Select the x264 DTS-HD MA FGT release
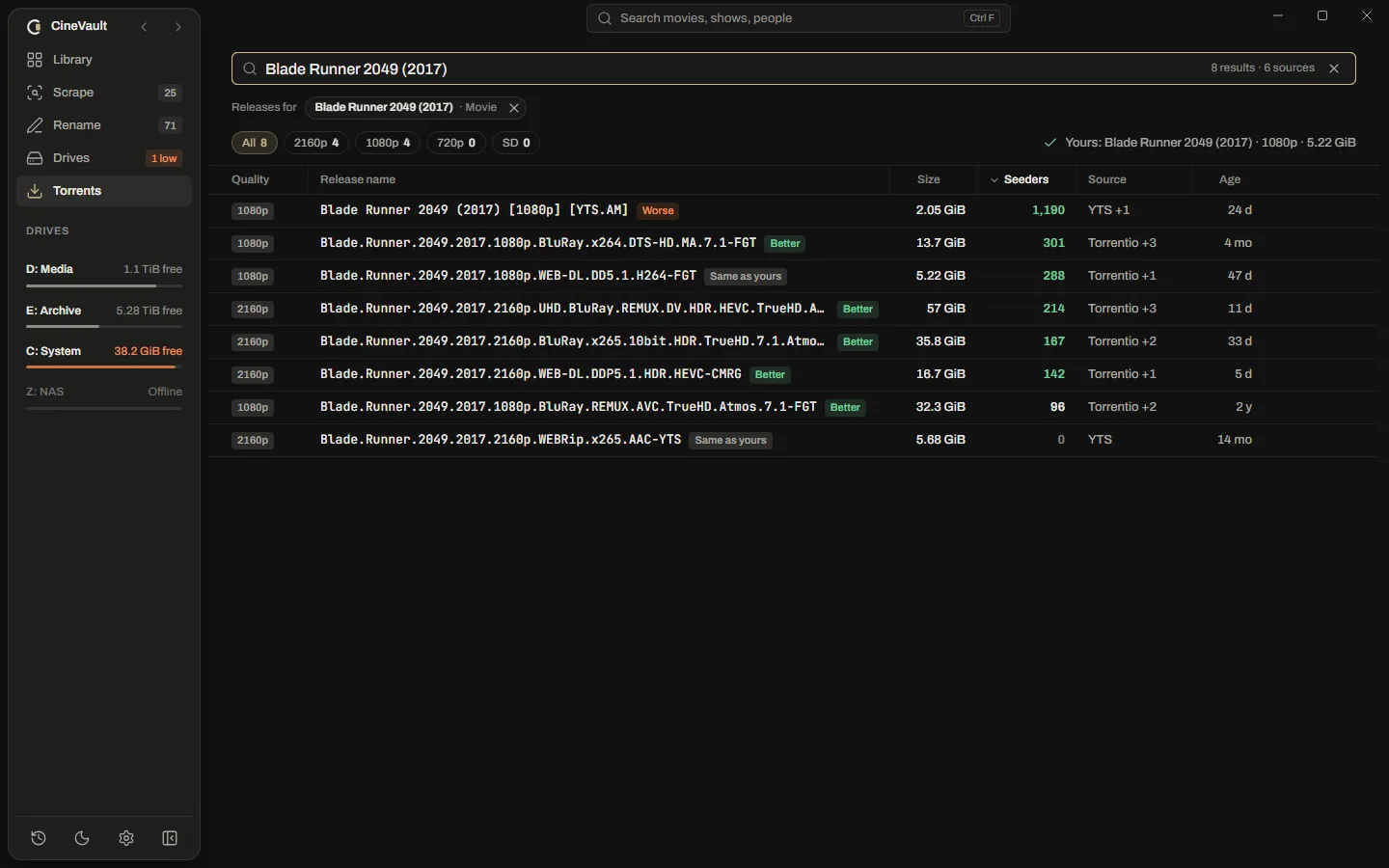Screen dimensions: 1389x868 (793, 243)
